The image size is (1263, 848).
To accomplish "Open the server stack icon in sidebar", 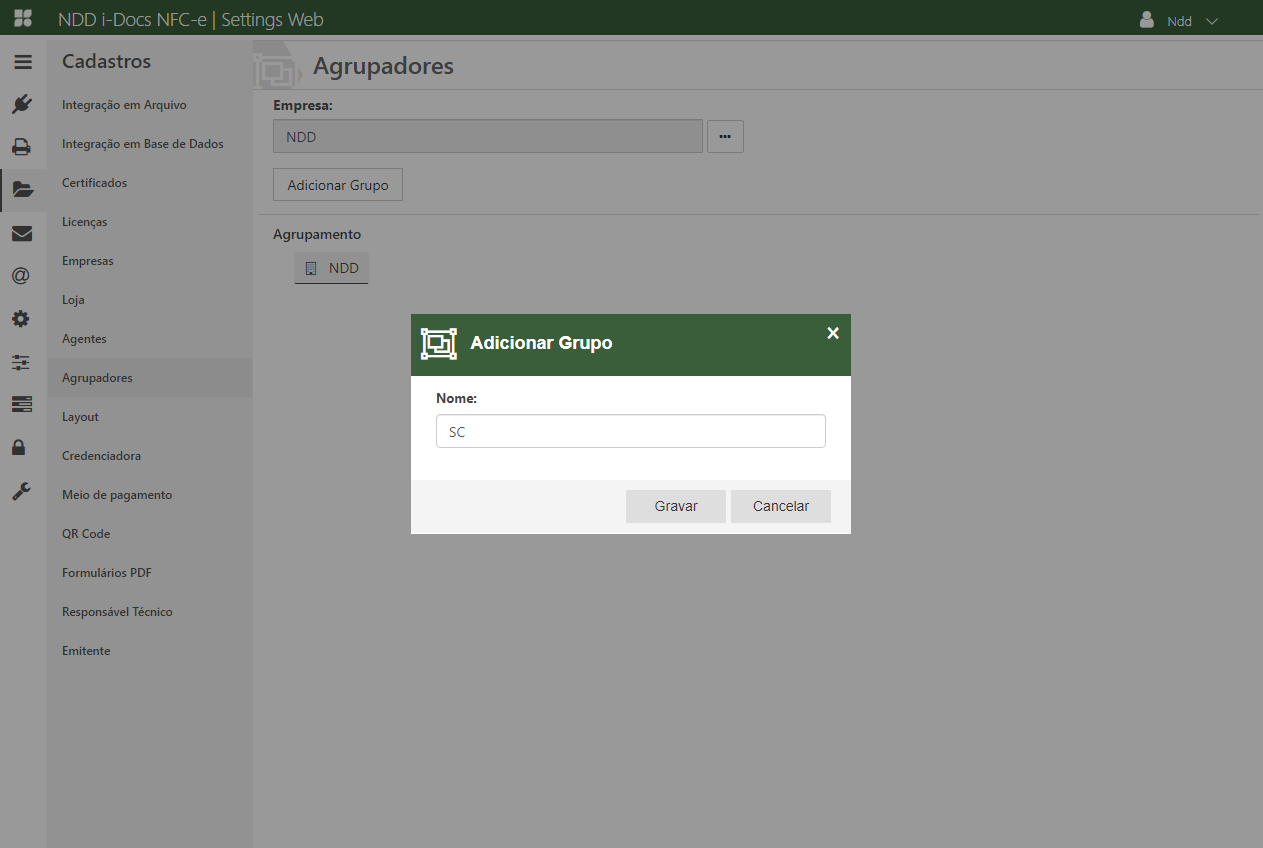I will [22, 404].
